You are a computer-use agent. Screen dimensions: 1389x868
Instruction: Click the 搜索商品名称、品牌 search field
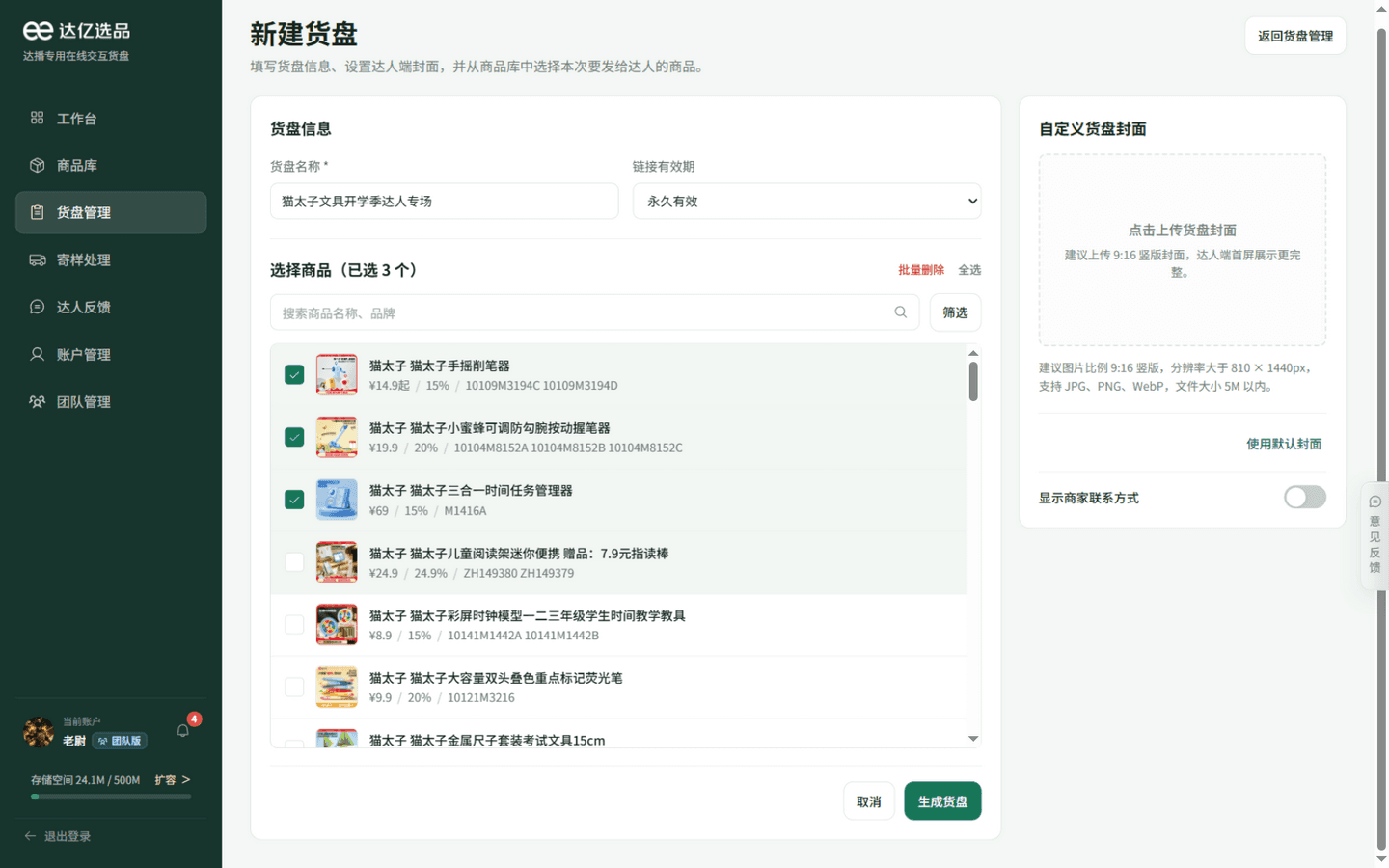[x=595, y=312]
